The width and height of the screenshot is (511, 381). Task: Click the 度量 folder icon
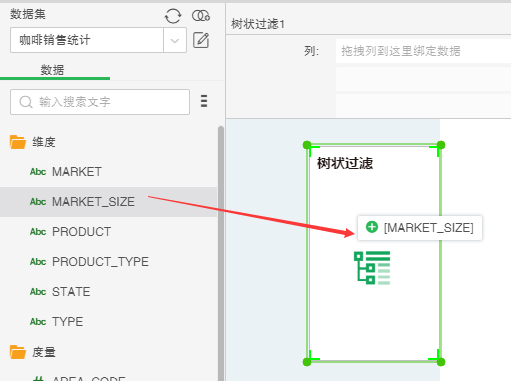point(18,352)
